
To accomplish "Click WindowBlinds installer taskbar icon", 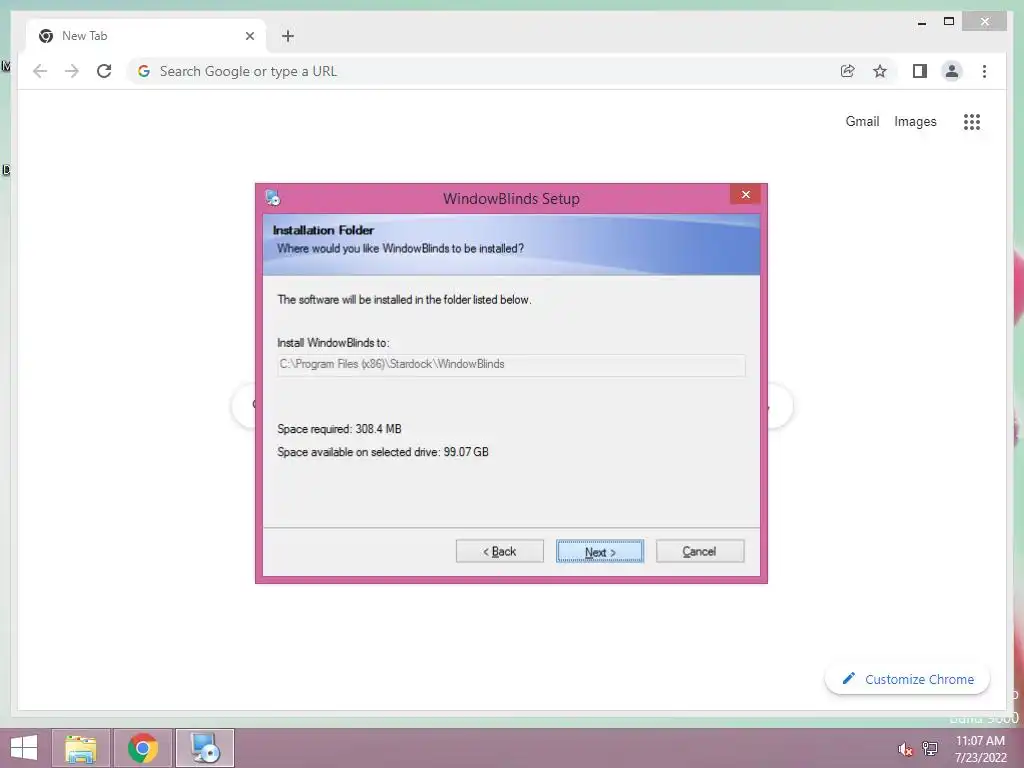I will pos(205,748).
